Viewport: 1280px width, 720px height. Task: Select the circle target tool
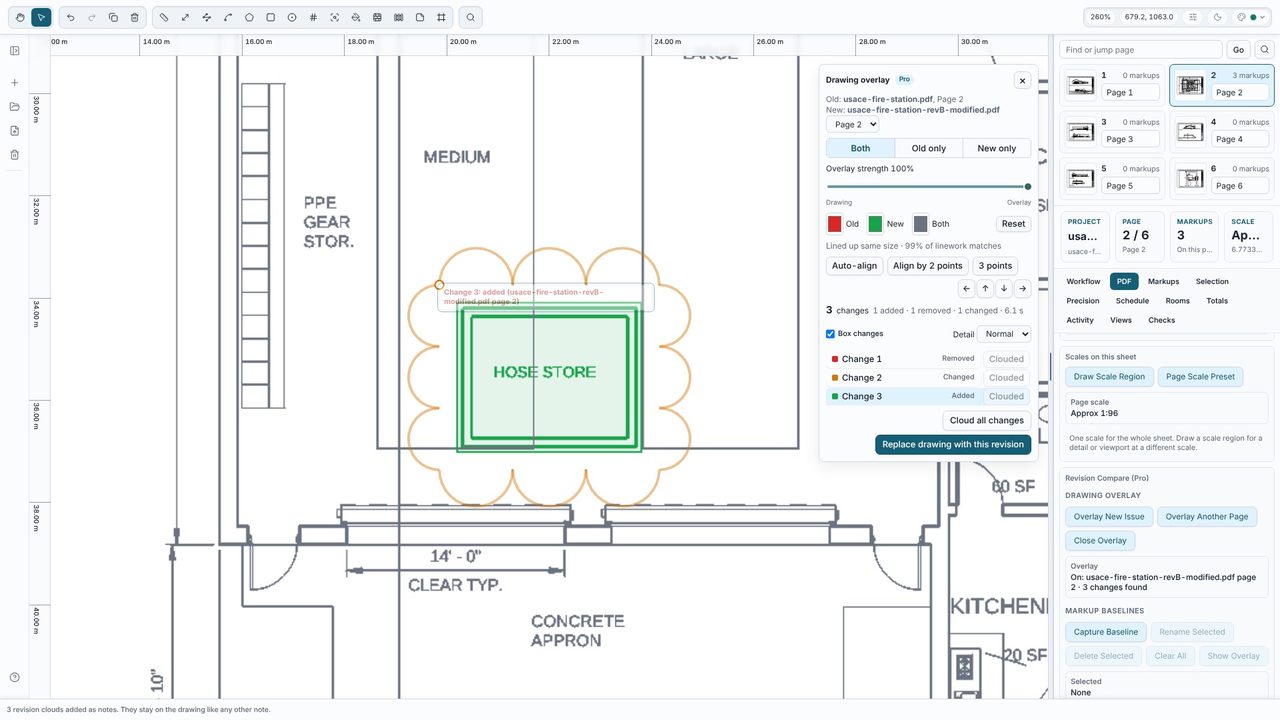coord(292,17)
